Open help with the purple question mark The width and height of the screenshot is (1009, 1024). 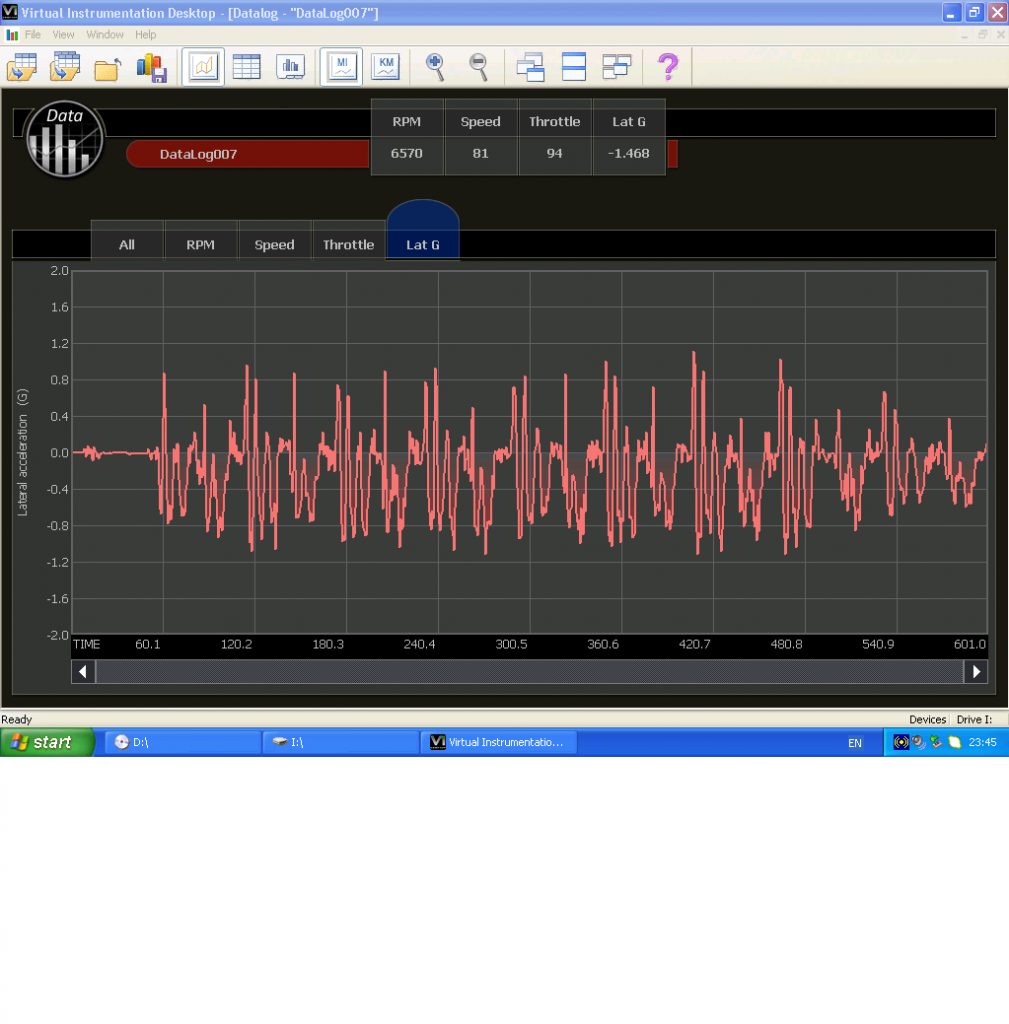pos(667,67)
